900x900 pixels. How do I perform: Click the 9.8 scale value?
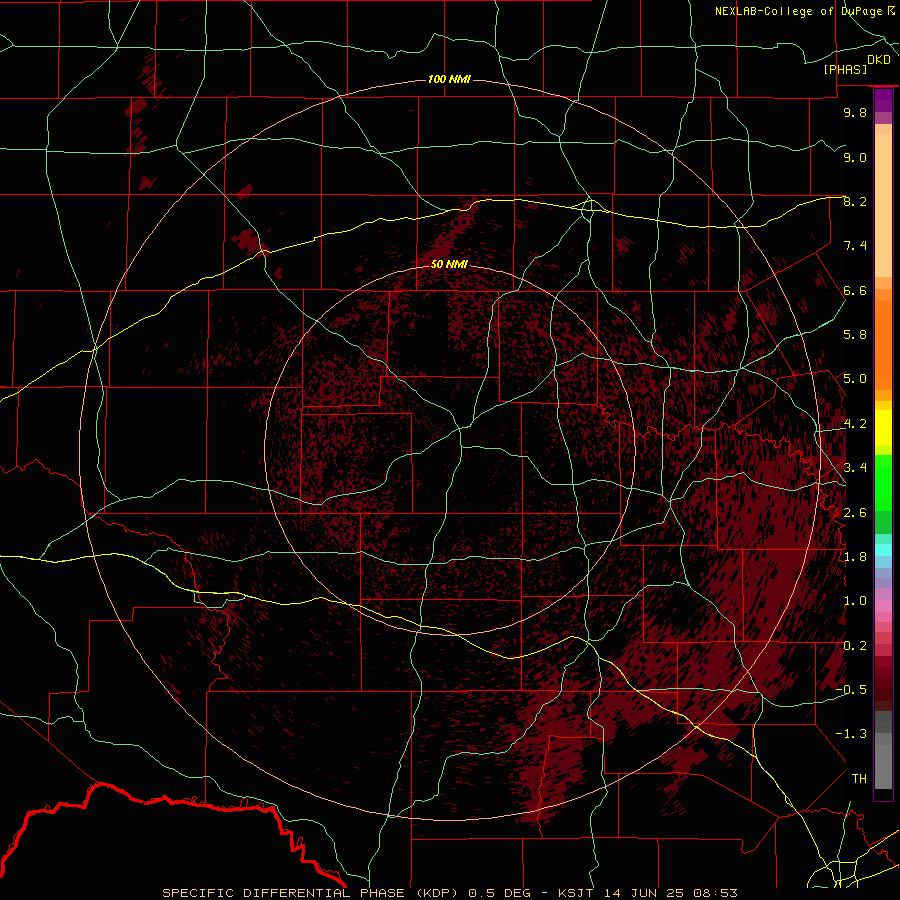[855, 112]
